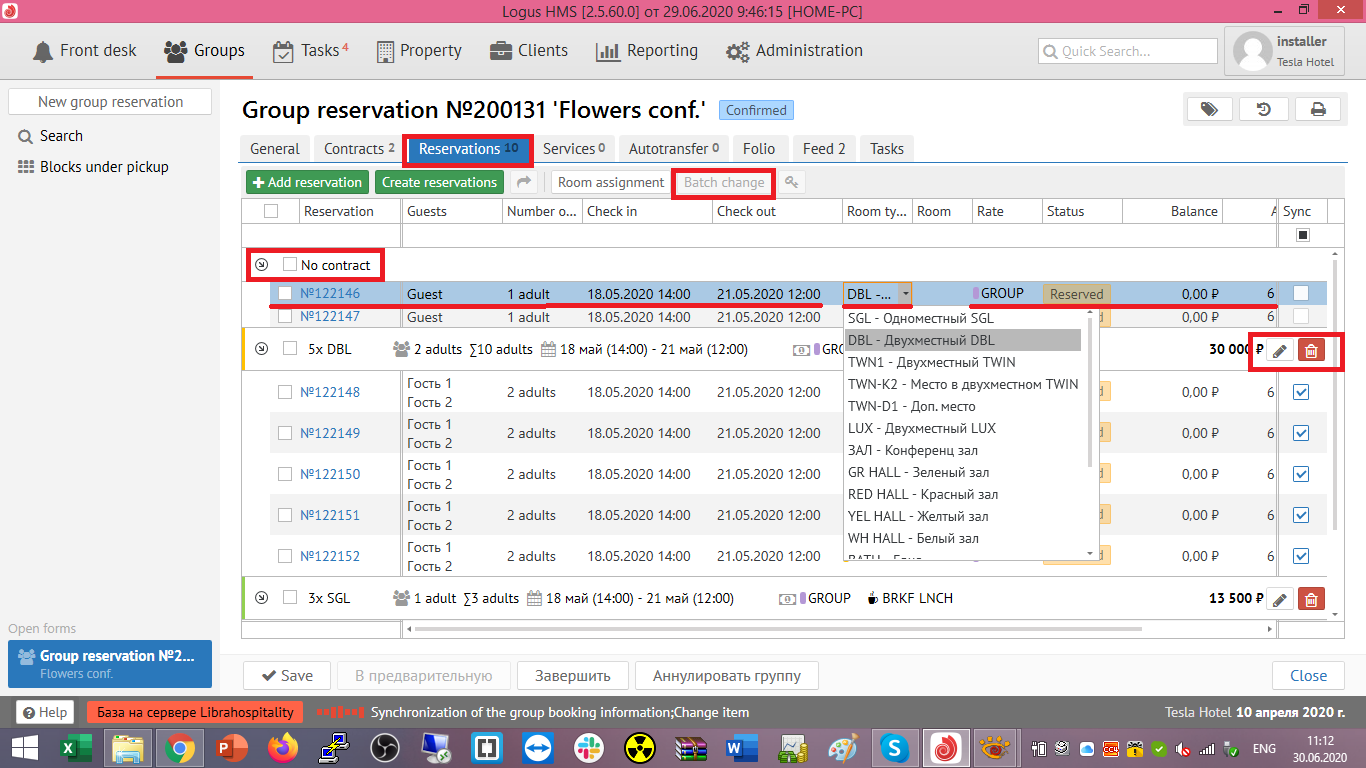Toggle the No contract group checkbox
The height and width of the screenshot is (768, 1366).
tap(290, 265)
